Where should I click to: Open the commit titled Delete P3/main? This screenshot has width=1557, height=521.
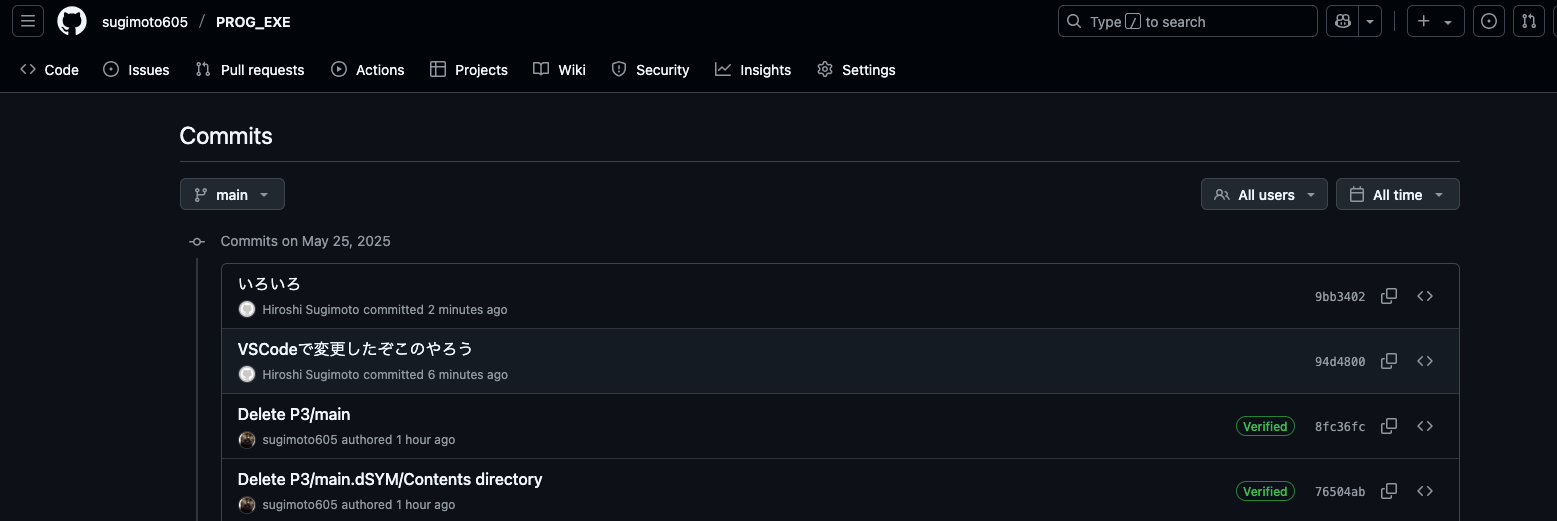click(x=294, y=414)
